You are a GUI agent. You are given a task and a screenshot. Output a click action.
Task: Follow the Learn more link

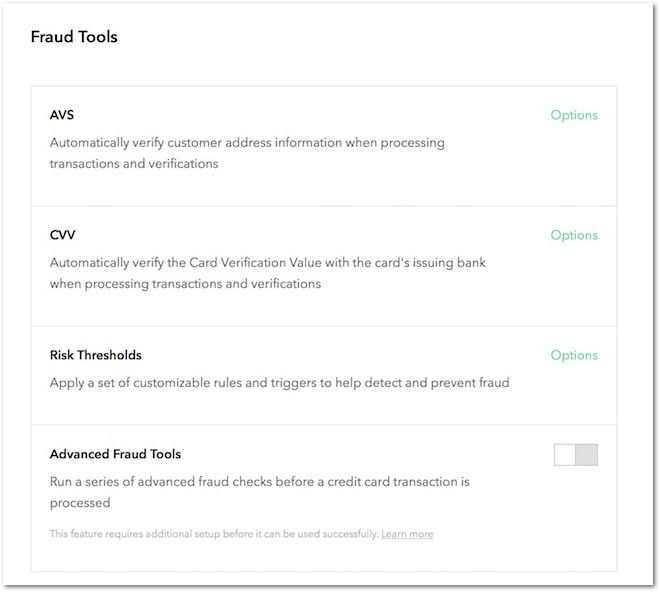pyautogui.click(x=407, y=534)
